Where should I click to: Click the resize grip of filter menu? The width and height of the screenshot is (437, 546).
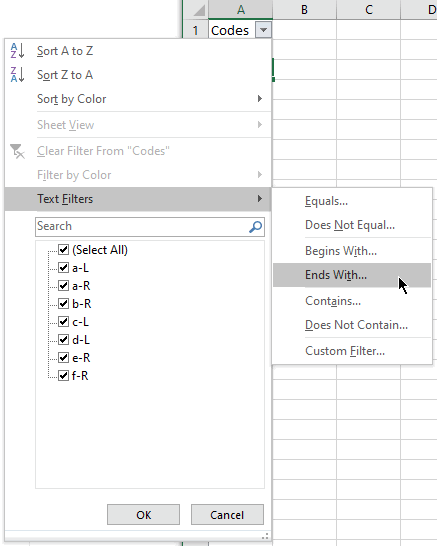click(265, 536)
